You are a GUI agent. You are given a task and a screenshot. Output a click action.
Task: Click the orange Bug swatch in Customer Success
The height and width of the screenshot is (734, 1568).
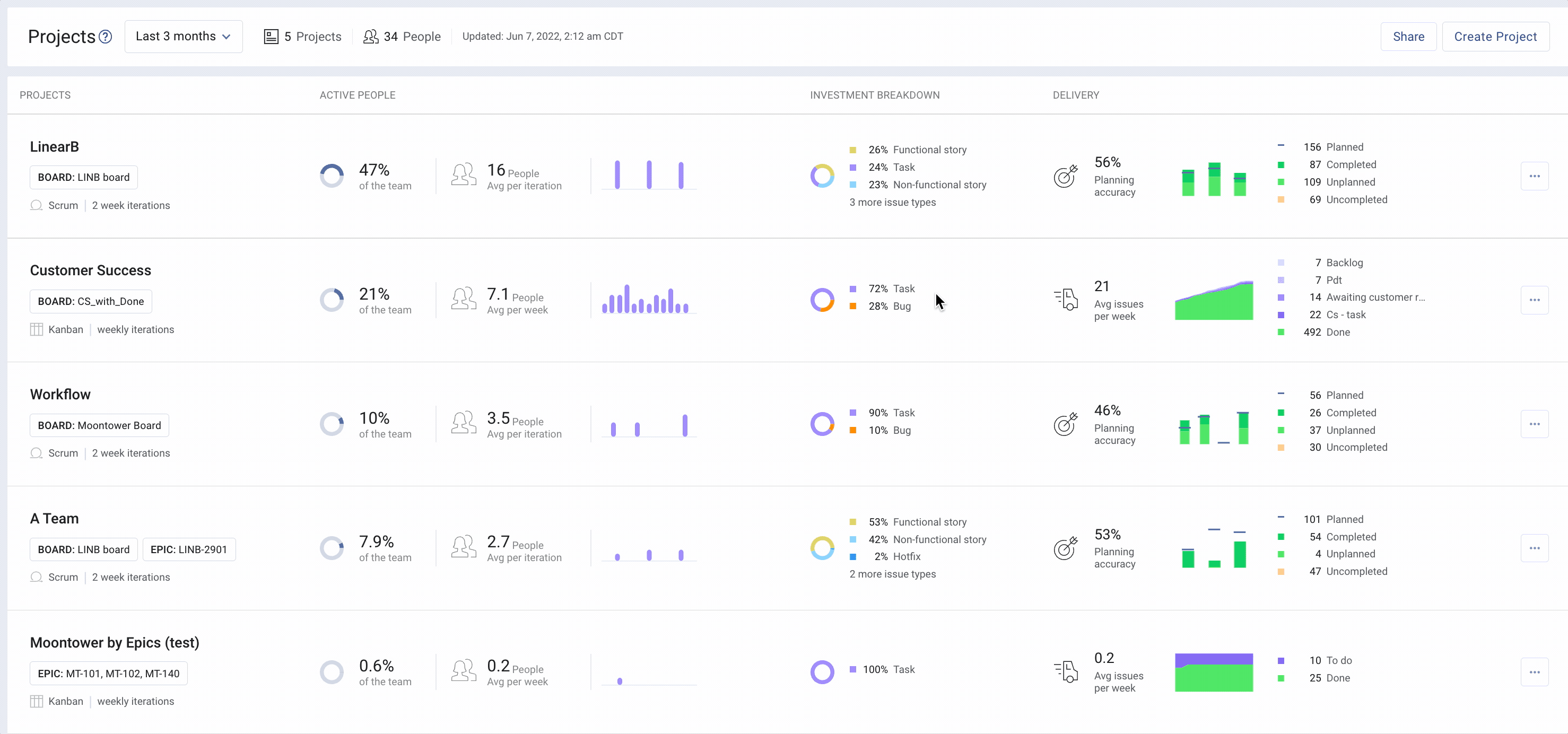853,306
